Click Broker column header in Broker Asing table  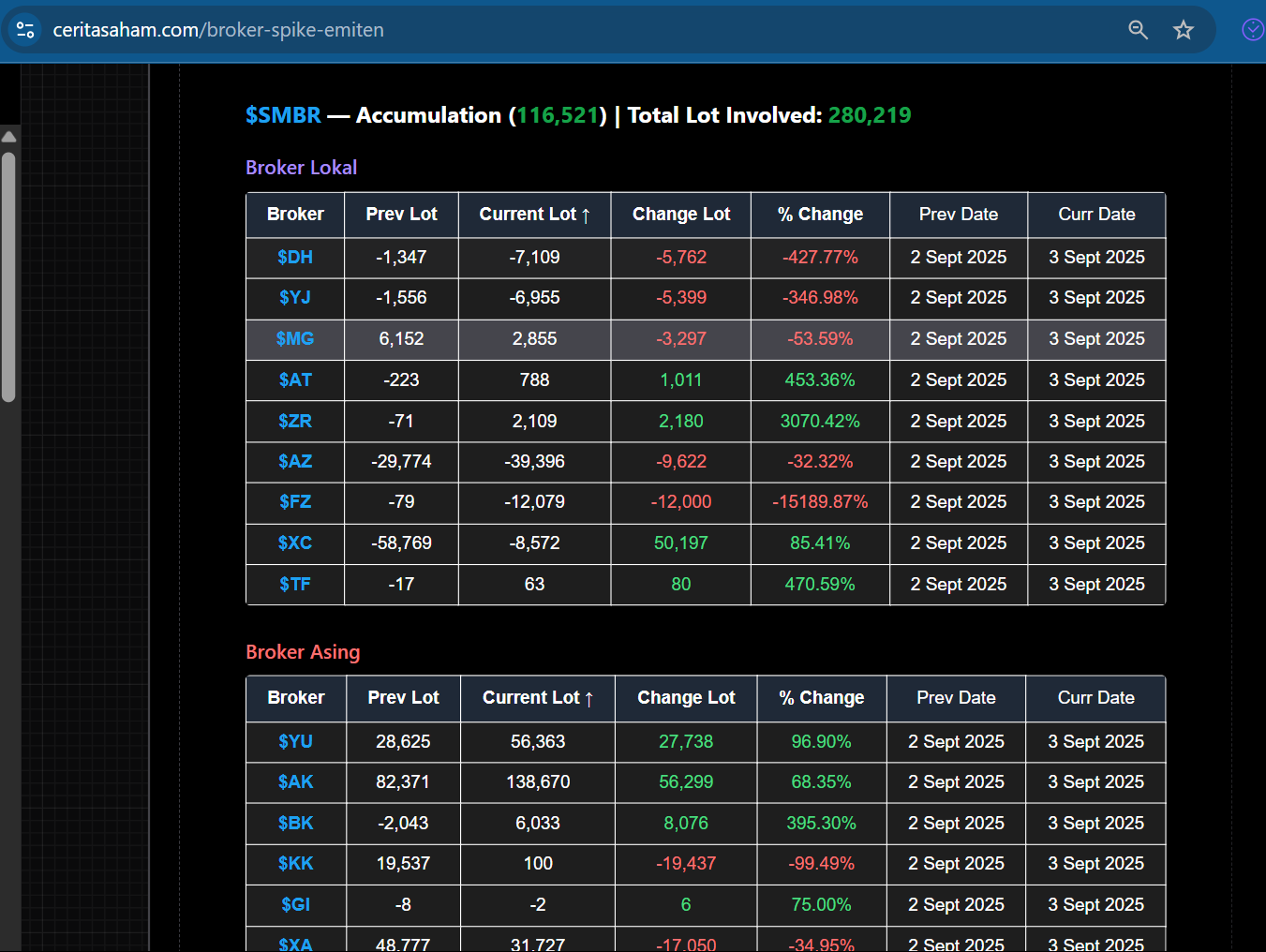tap(296, 698)
